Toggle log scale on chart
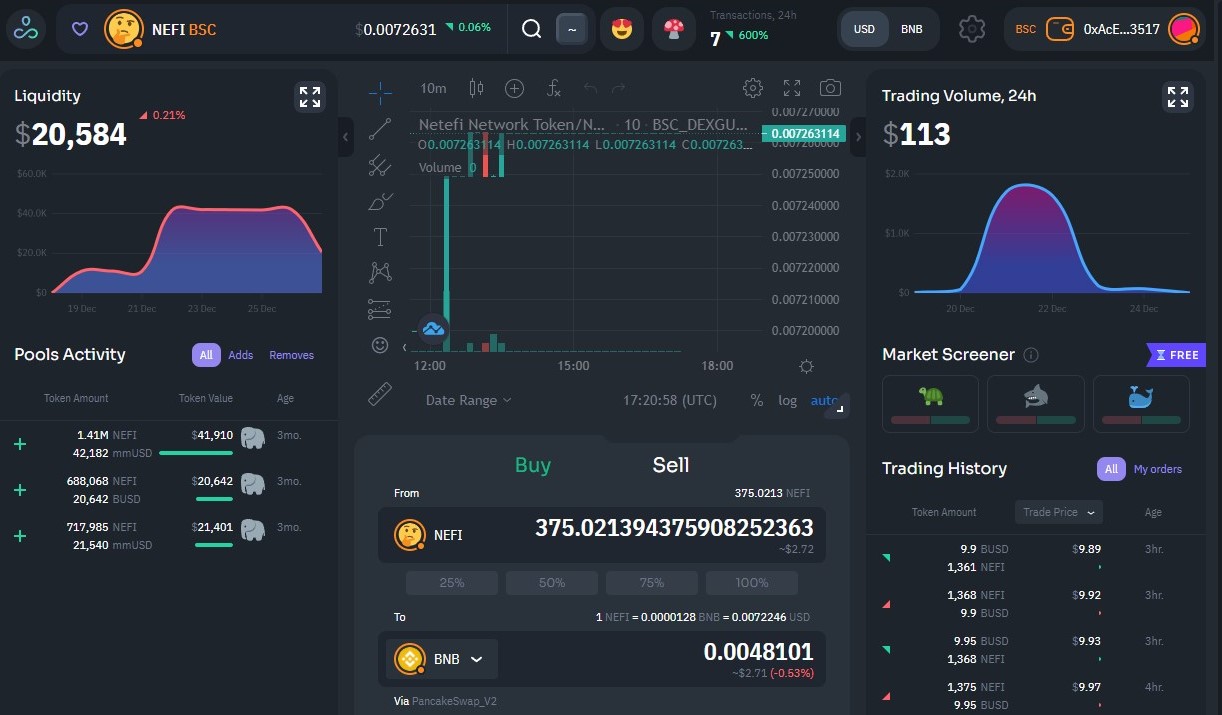 pos(788,400)
